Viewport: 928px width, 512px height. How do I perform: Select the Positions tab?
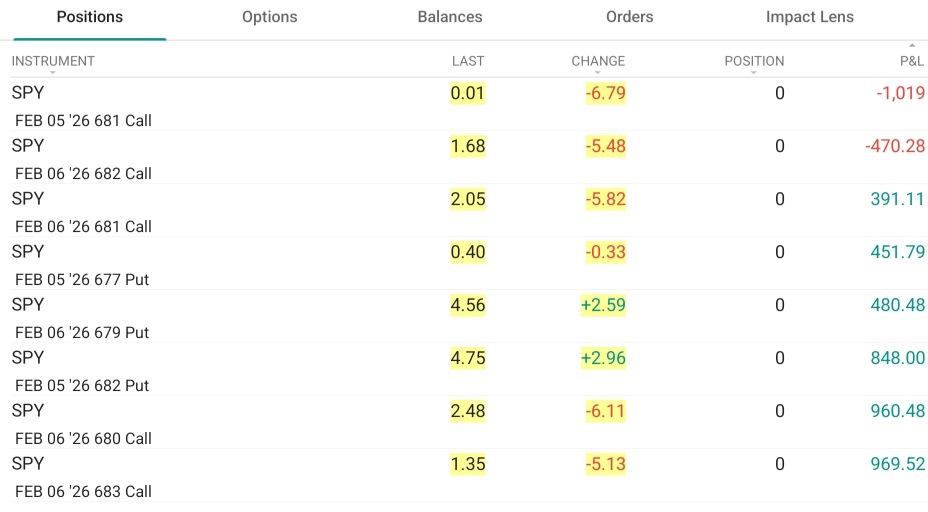click(x=90, y=17)
